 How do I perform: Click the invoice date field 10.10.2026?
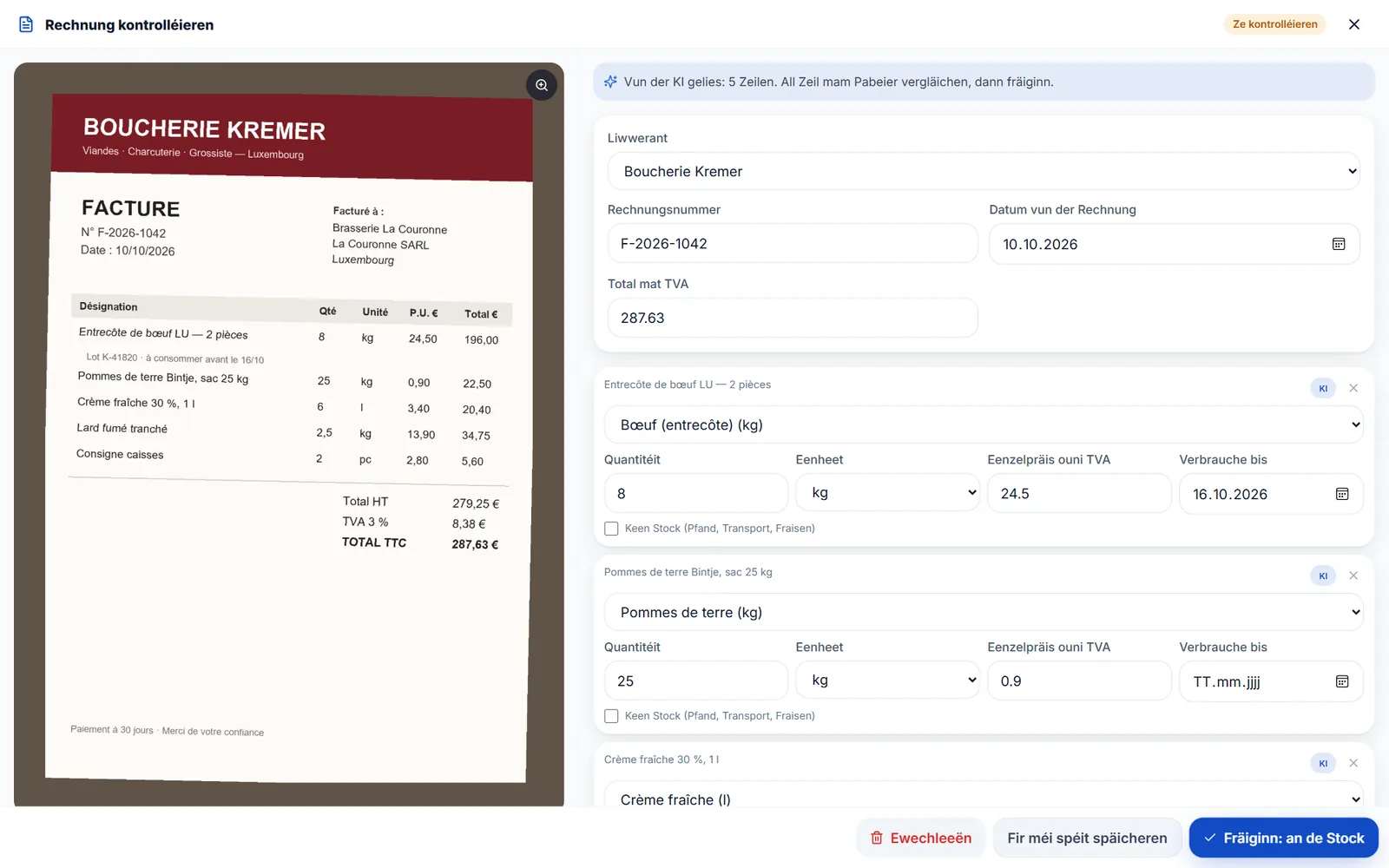(1175, 244)
